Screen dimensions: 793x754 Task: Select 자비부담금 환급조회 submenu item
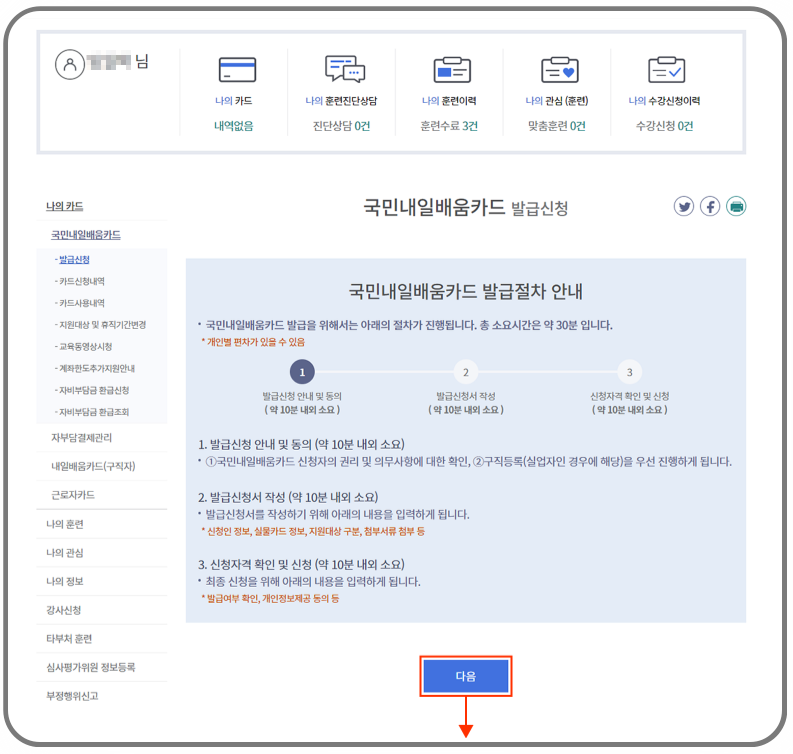(x=92, y=412)
